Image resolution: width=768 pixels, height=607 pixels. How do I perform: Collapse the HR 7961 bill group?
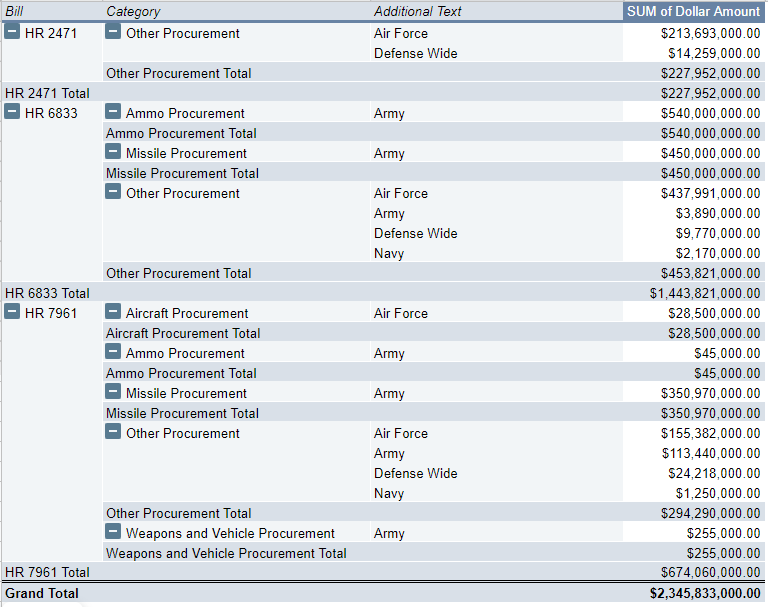tap(12, 311)
